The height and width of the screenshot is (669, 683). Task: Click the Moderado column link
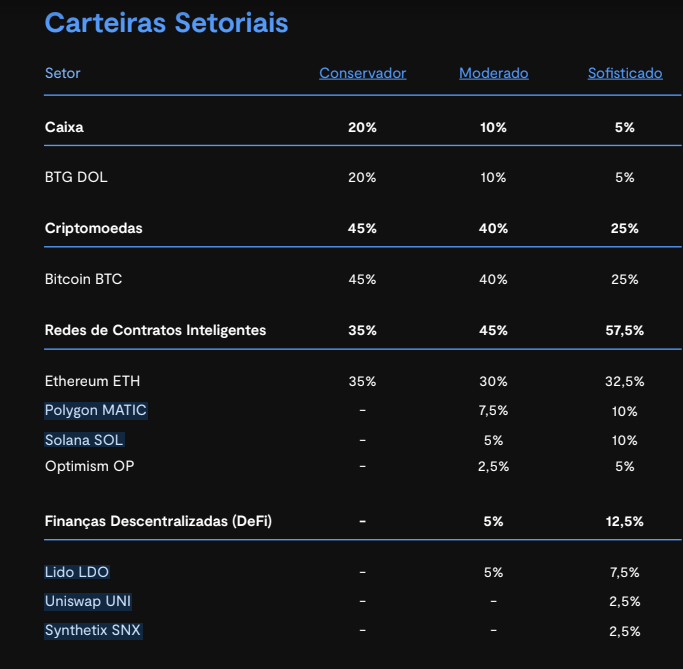coord(493,73)
